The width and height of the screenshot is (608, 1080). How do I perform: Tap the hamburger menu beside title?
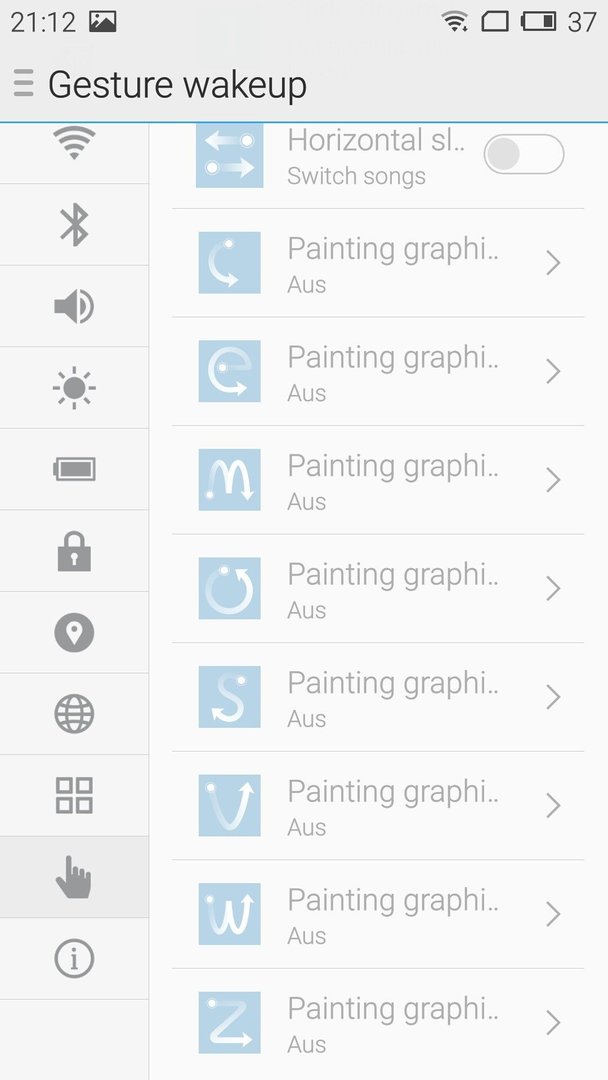(x=23, y=83)
